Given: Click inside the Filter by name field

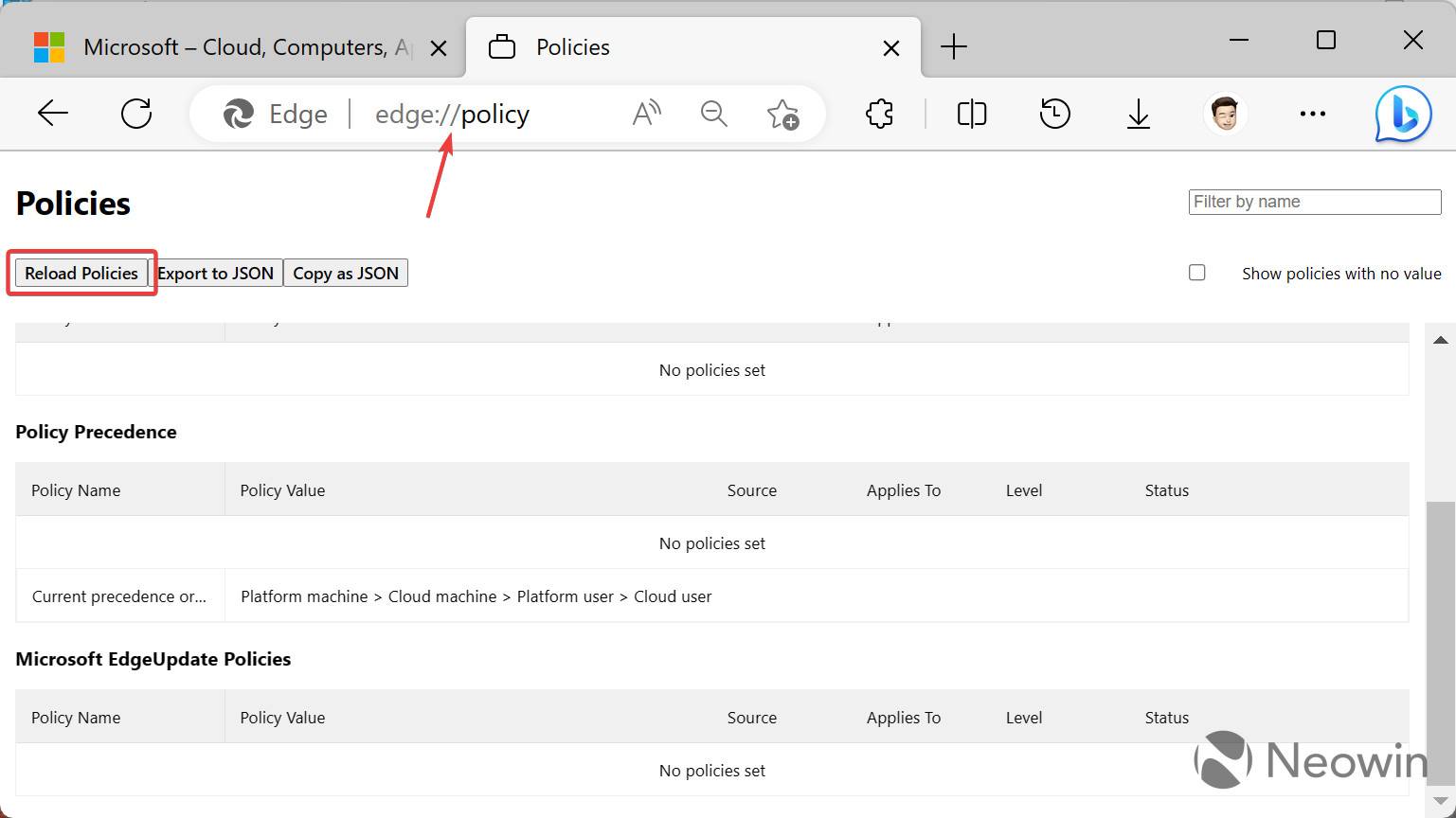Looking at the screenshot, I should click(x=1313, y=202).
